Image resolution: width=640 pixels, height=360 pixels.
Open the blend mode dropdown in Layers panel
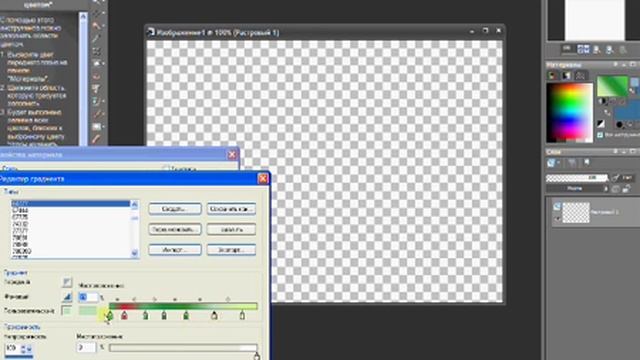577,189
